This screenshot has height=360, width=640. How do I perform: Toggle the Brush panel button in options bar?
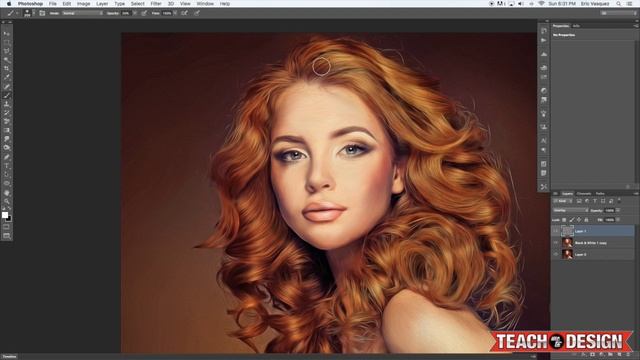click(x=42, y=13)
